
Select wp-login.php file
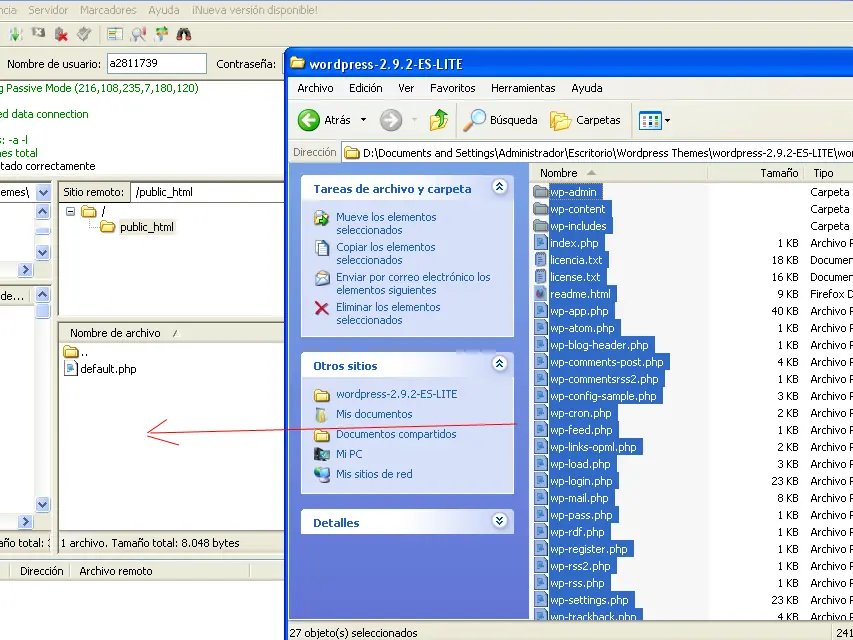[x=580, y=481]
